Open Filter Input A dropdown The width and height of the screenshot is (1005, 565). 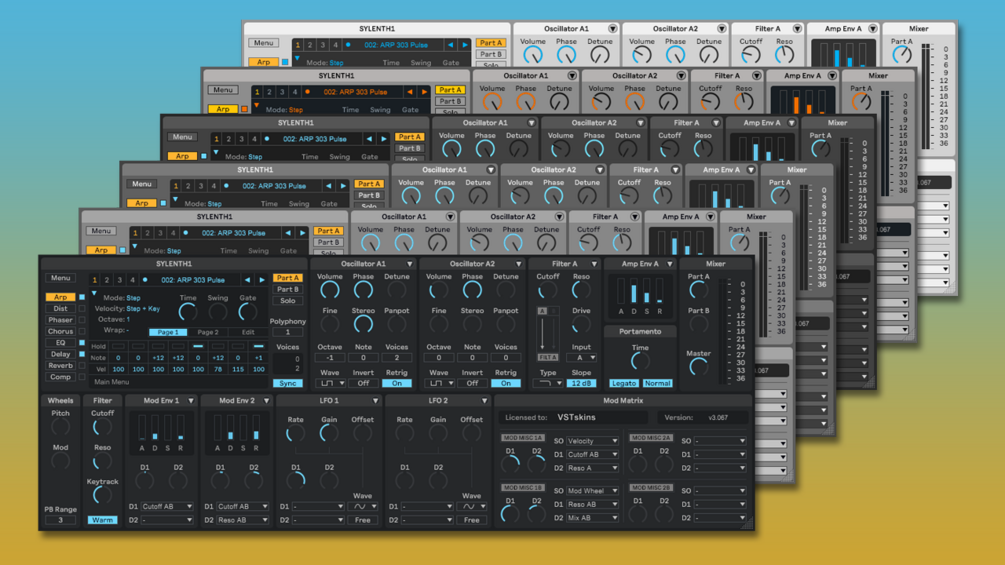(x=582, y=357)
